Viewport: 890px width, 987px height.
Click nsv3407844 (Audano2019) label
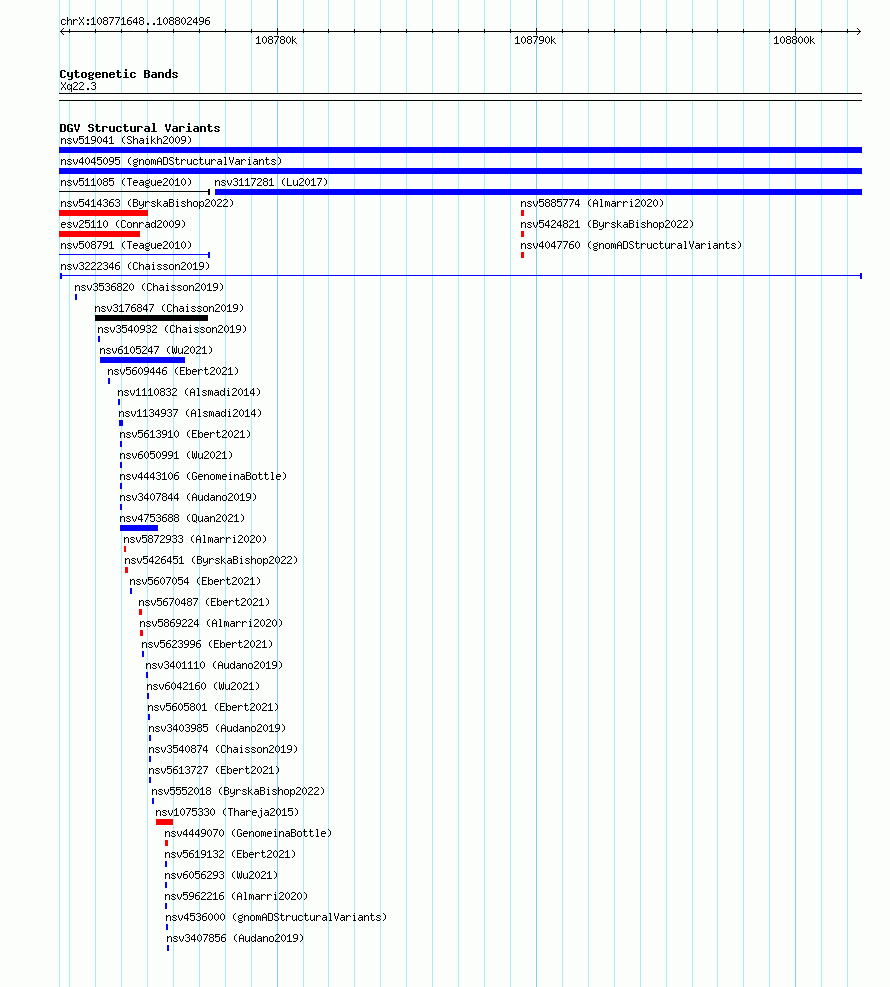click(x=188, y=497)
